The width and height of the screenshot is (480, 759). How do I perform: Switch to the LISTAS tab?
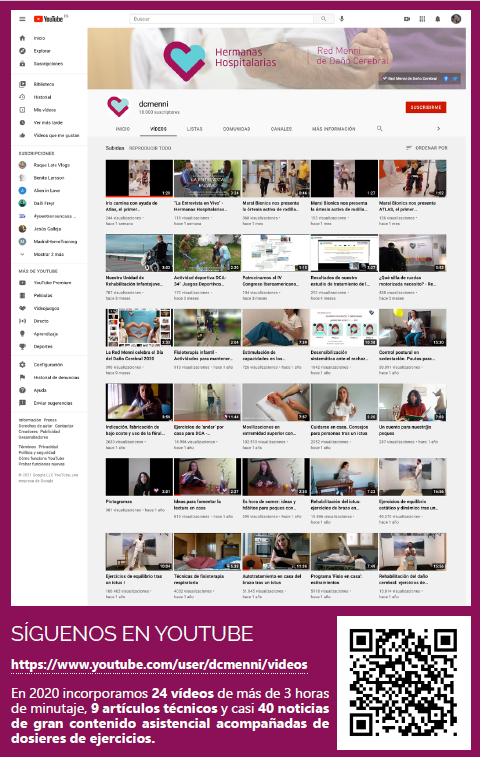[195, 129]
